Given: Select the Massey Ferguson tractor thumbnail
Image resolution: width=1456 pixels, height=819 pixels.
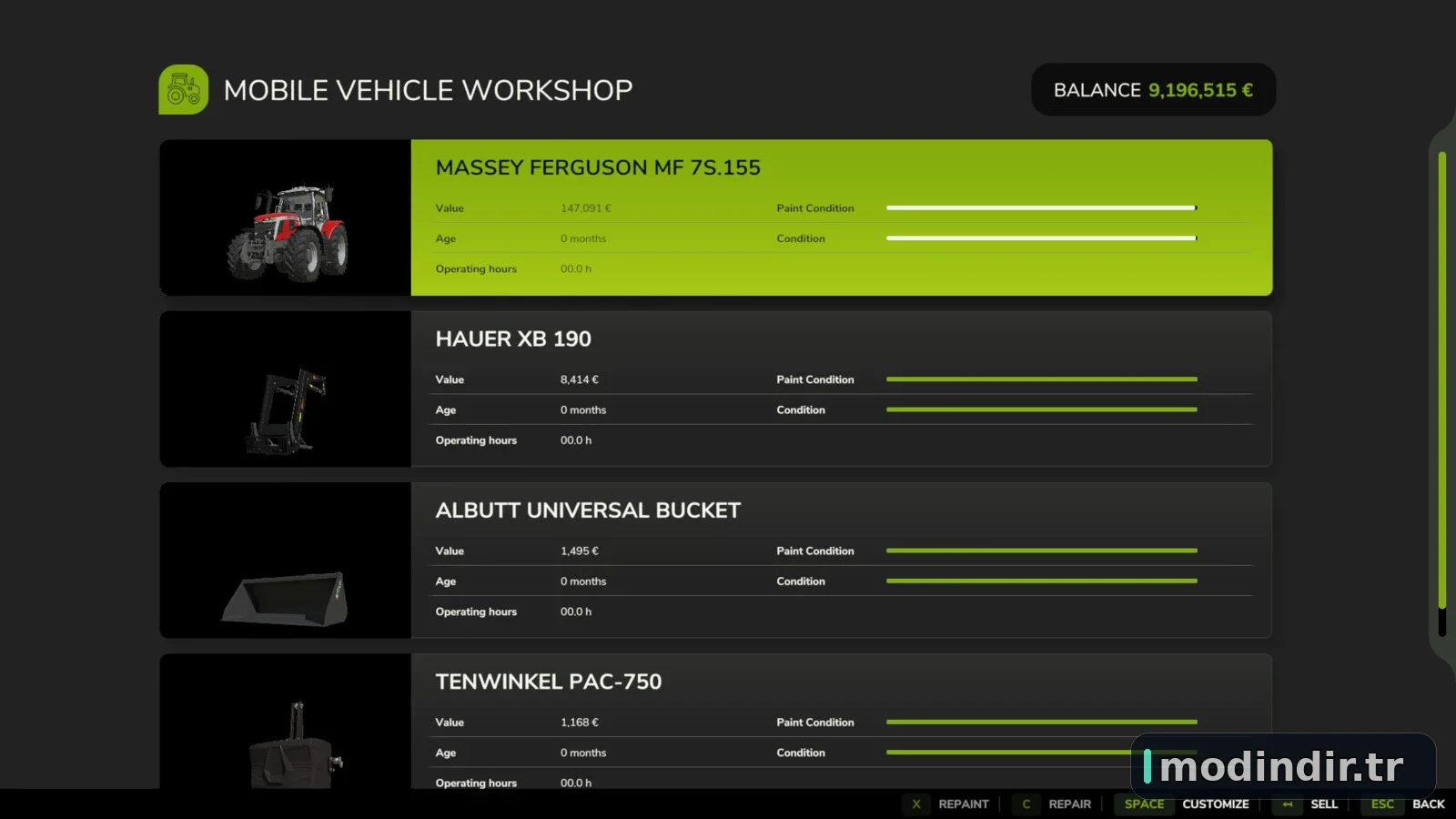Looking at the screenshot, I should coord(286,217).
